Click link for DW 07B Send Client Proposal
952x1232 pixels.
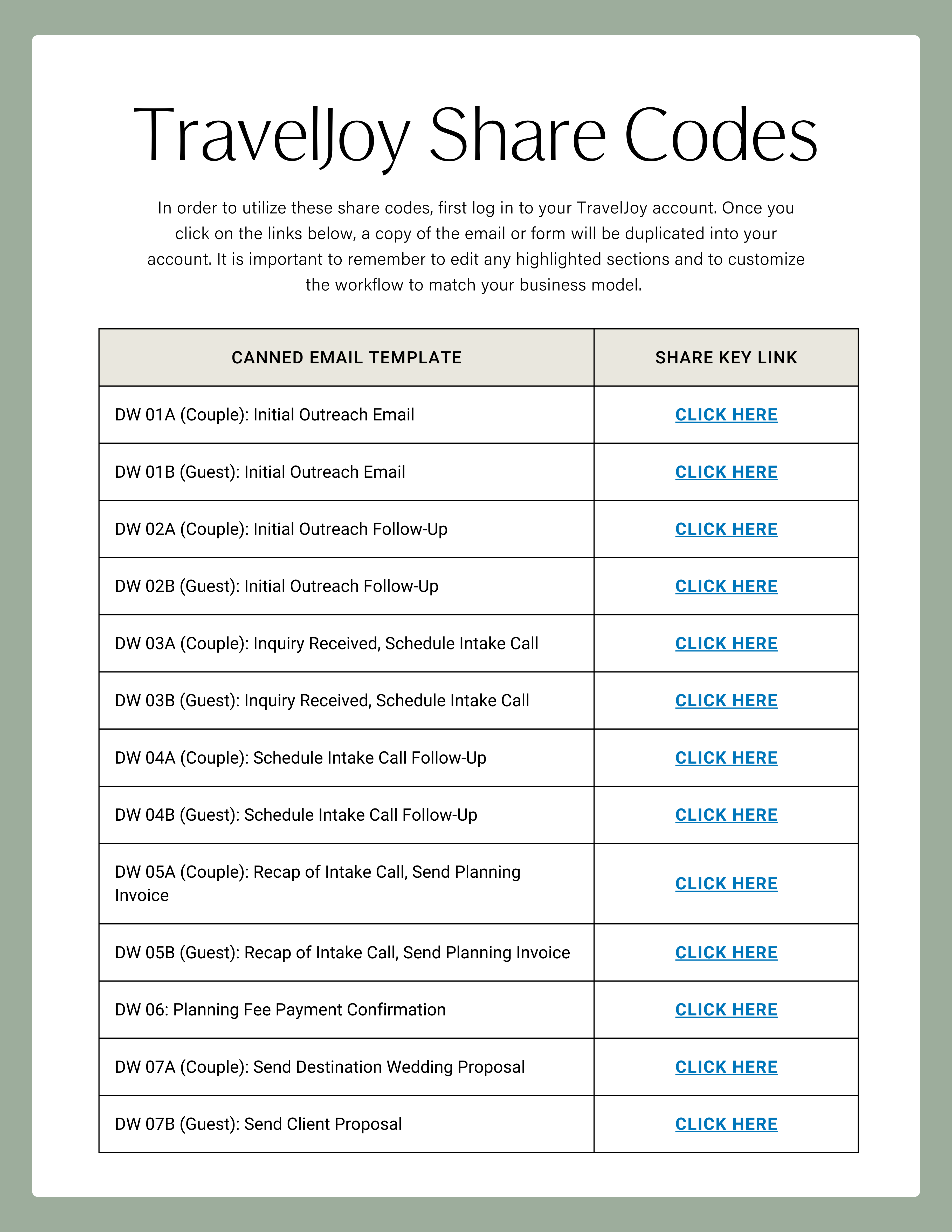click(726, 1124)
